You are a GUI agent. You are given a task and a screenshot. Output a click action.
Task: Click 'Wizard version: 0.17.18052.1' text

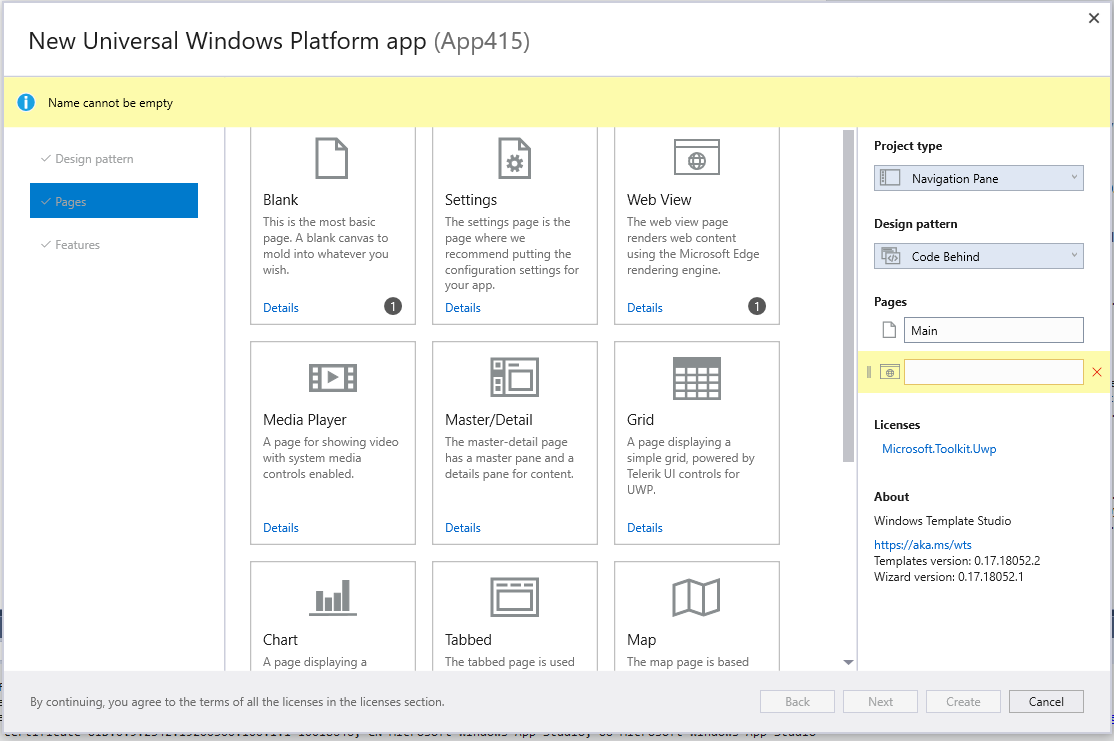[948, 576]
